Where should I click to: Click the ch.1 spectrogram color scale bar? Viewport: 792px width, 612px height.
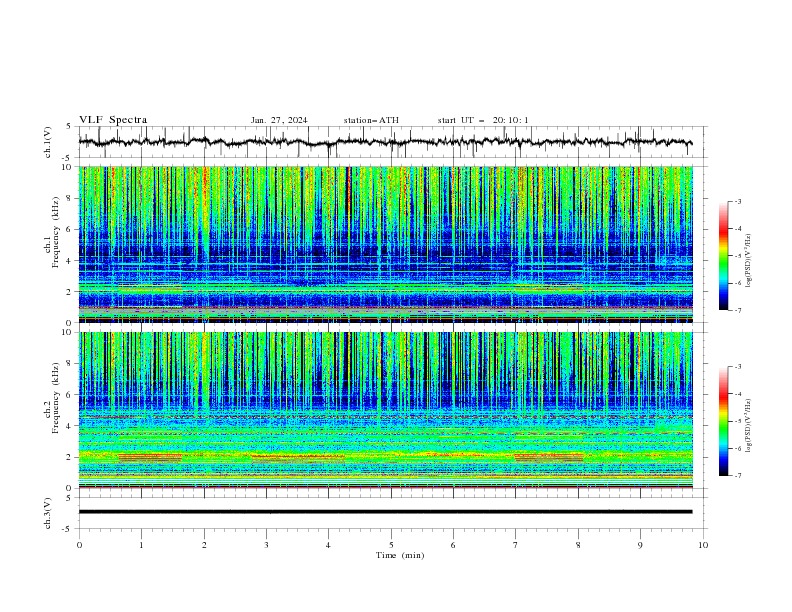pyautogui.click(x=723, y=256)
